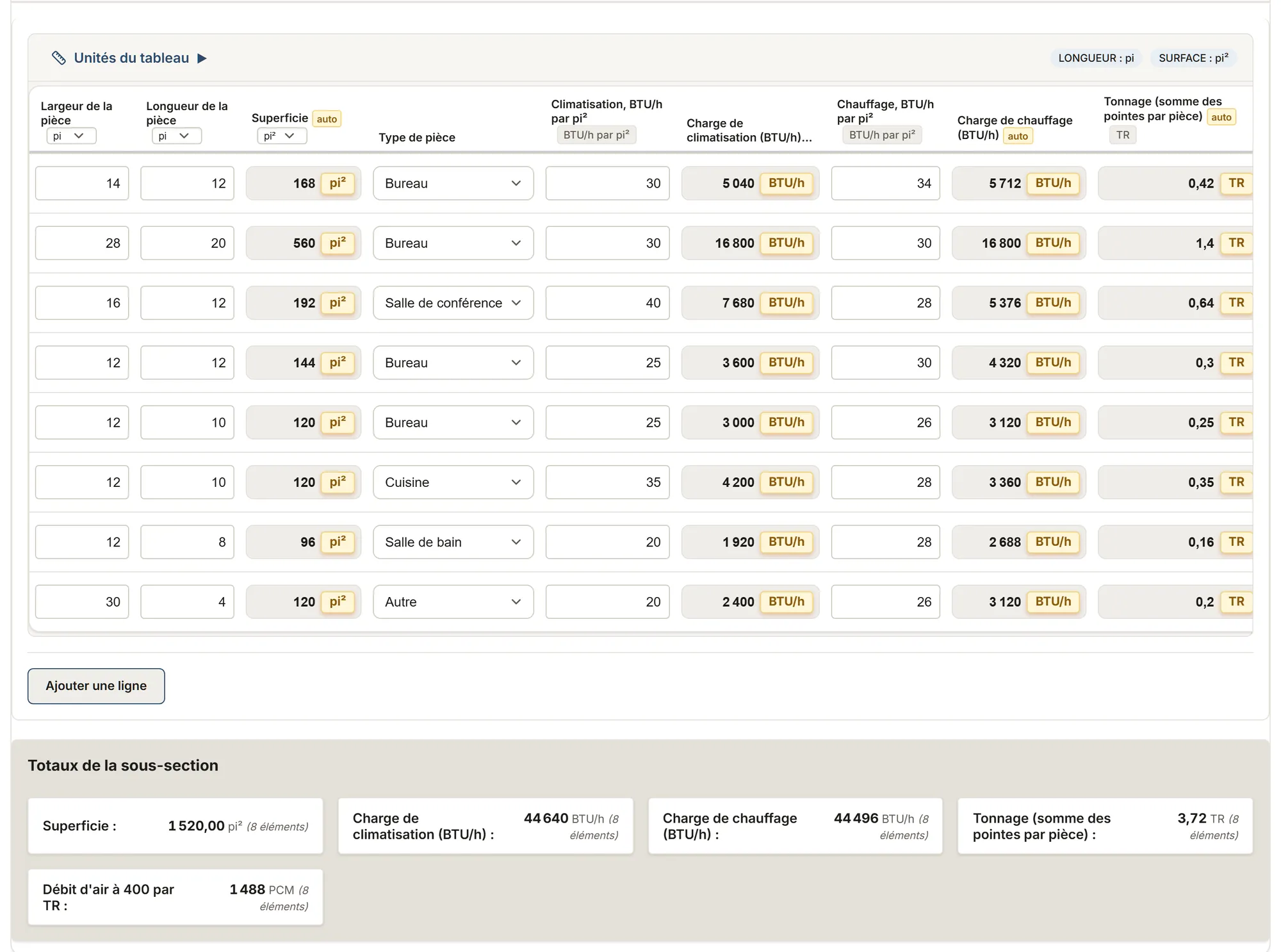
Task: Click the width field containing 16
Action: click(82, 303)
